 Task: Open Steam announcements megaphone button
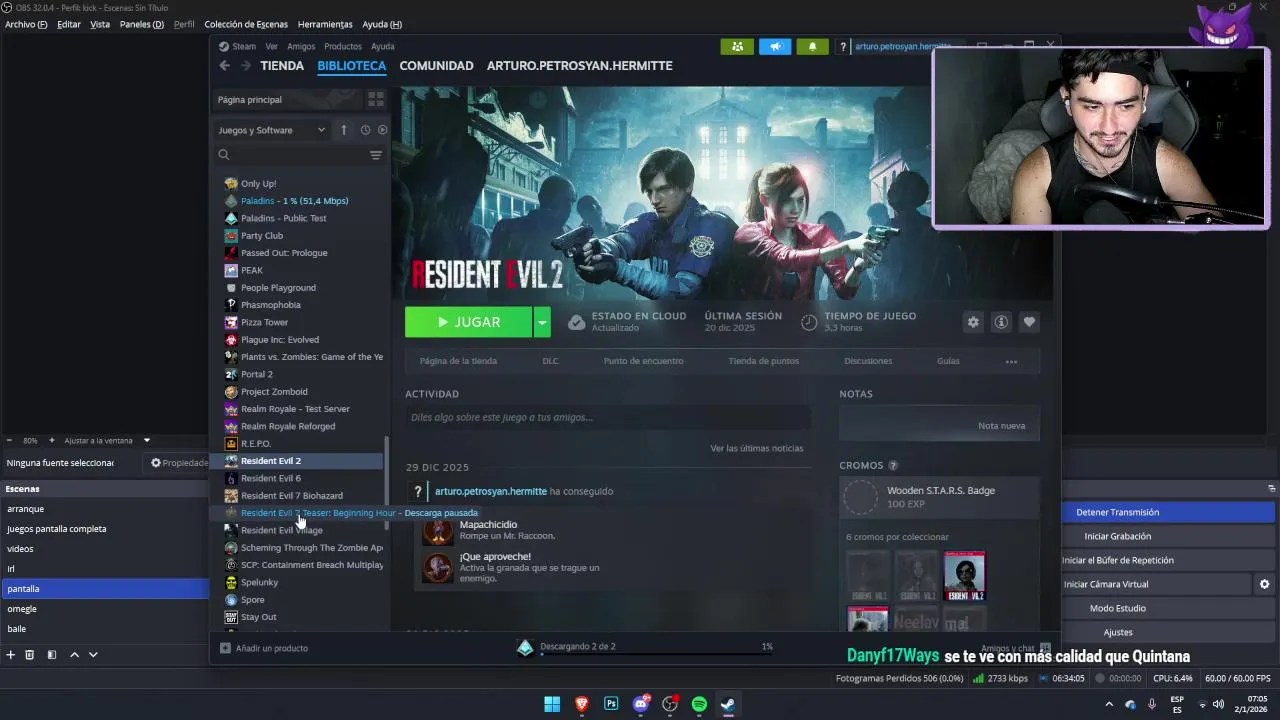(x=775, y=46)
